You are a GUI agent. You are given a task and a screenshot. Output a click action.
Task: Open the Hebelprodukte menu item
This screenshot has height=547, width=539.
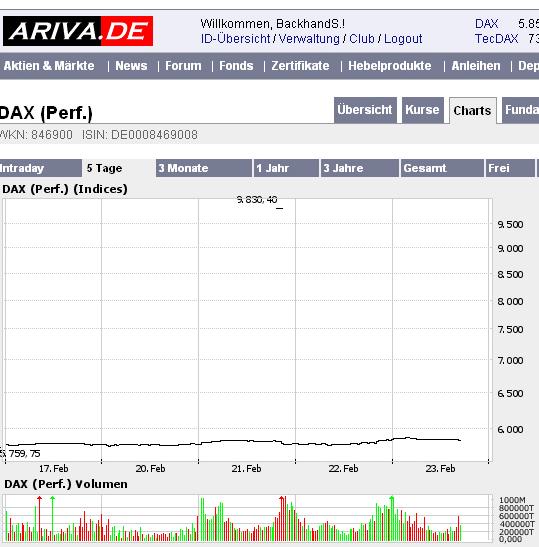(390, 66)
